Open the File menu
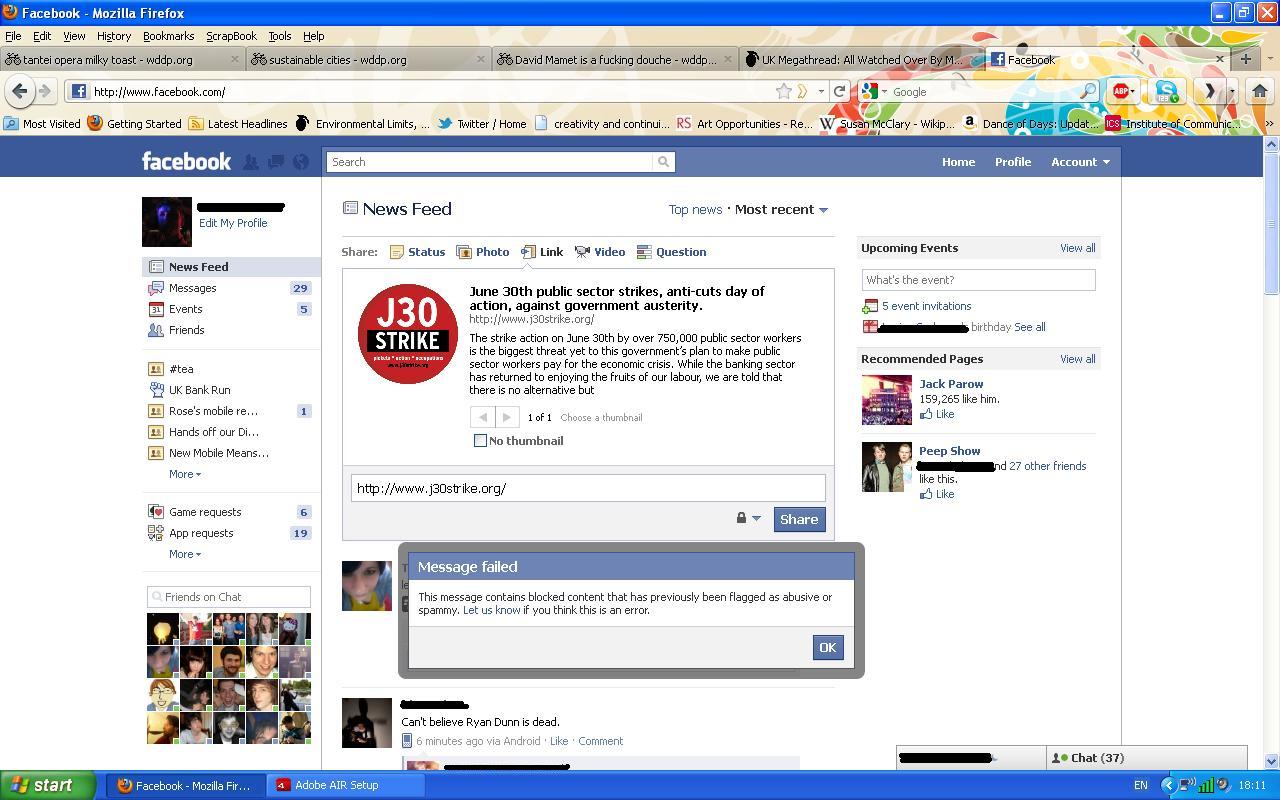Screen dimensions: 1280x800 (13, 36)
